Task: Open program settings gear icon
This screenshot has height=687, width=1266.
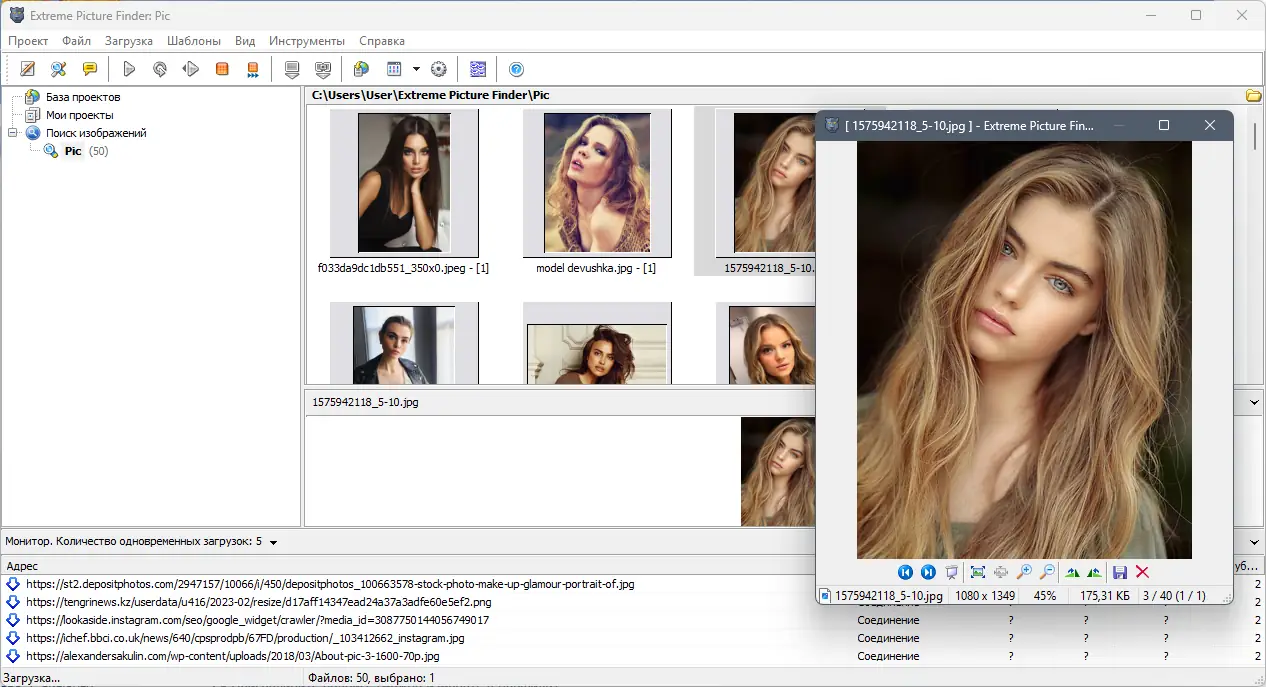Action: pos(438,69)
